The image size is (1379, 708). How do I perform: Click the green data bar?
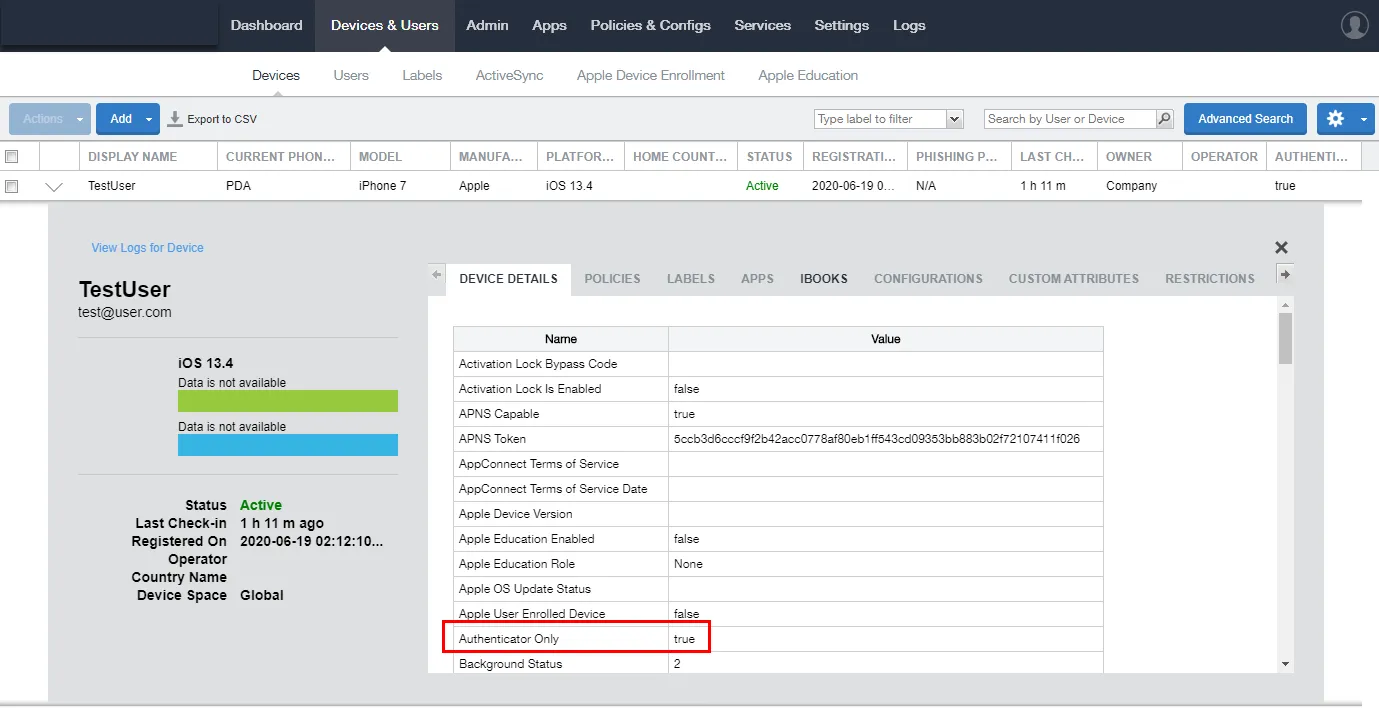[x=288, y=401]
